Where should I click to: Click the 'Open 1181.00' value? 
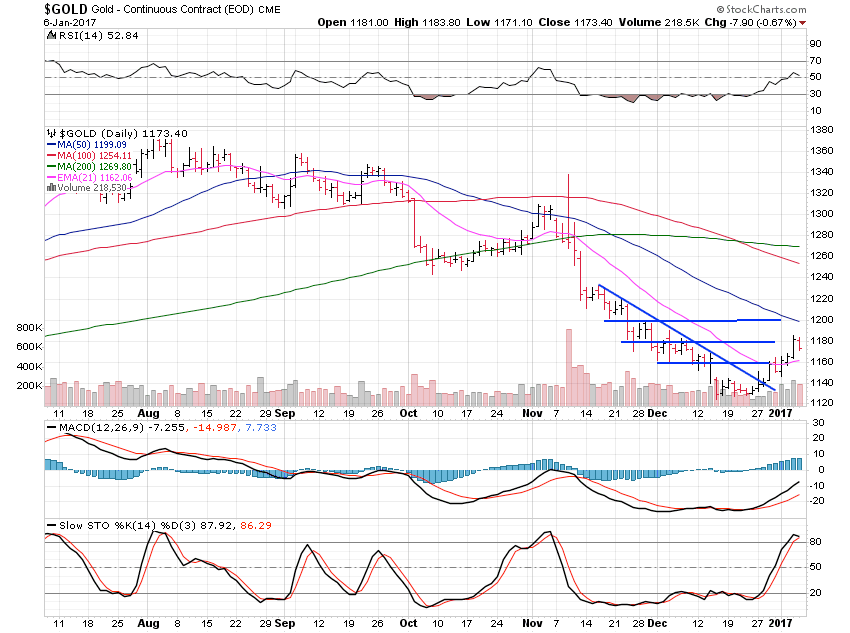click(x=353, y=23)
